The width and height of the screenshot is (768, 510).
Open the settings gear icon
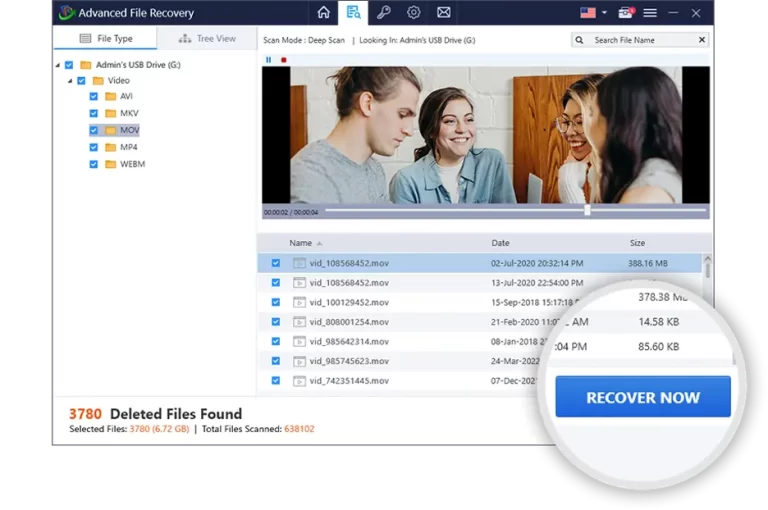pos(414,12)
